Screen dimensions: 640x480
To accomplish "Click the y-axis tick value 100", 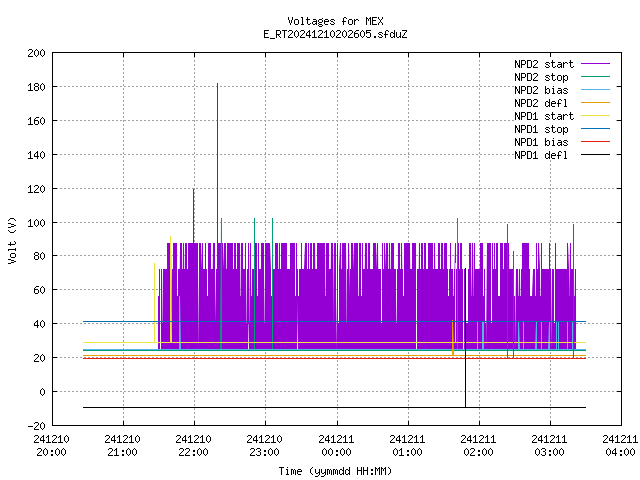I will (36, 223).
